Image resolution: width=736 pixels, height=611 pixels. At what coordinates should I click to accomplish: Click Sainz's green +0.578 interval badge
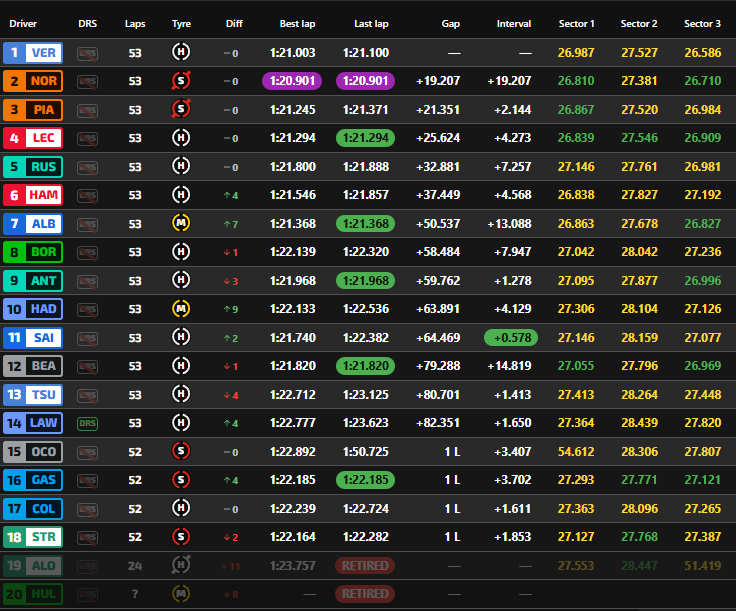(x=512, y=338)
